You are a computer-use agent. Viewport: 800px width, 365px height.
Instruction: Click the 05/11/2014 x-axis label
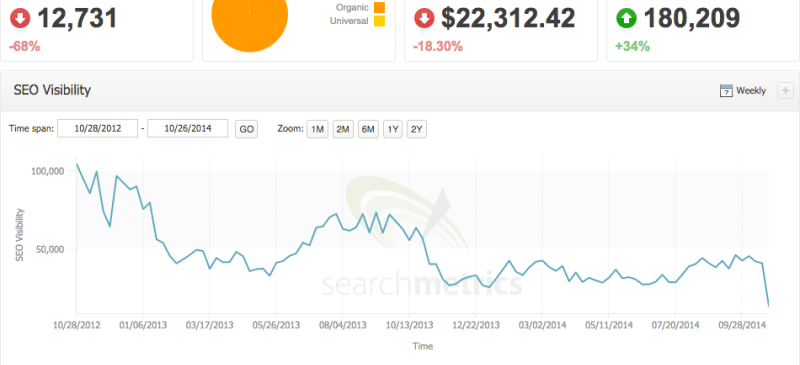608,326
